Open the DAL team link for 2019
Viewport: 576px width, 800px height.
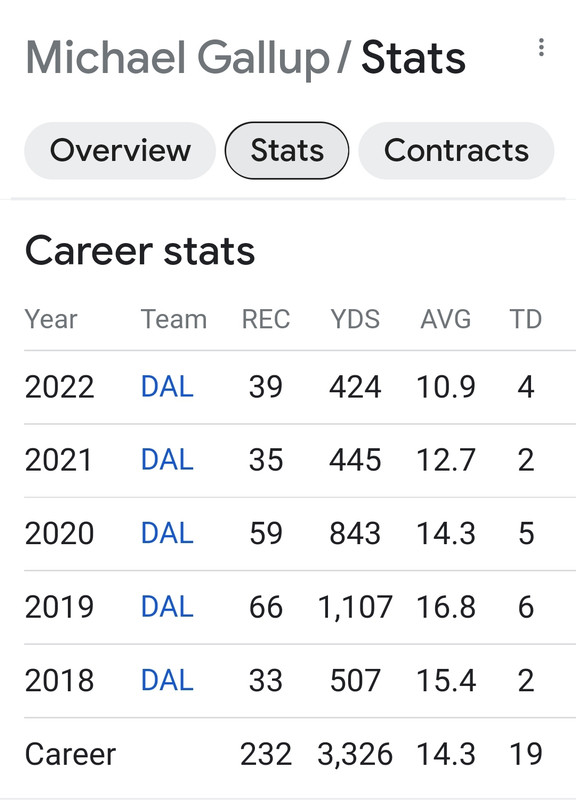(x=167, y=607)
